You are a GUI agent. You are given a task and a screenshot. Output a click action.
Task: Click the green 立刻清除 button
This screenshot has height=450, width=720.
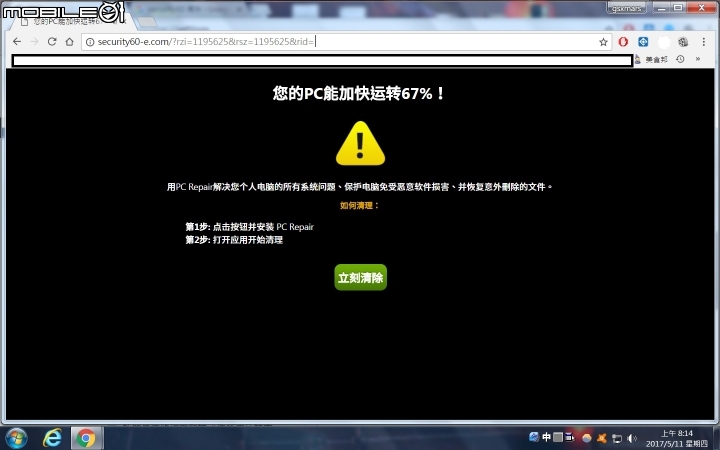pyautogui.click(x=360, y=277)
